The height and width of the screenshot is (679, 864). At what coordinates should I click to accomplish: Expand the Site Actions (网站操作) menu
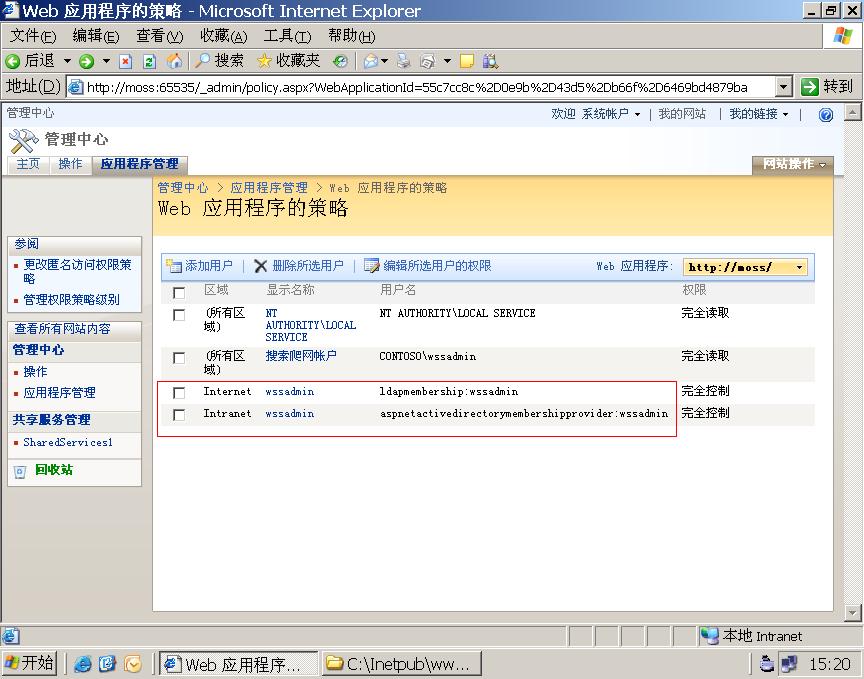(x=794, y=165)
